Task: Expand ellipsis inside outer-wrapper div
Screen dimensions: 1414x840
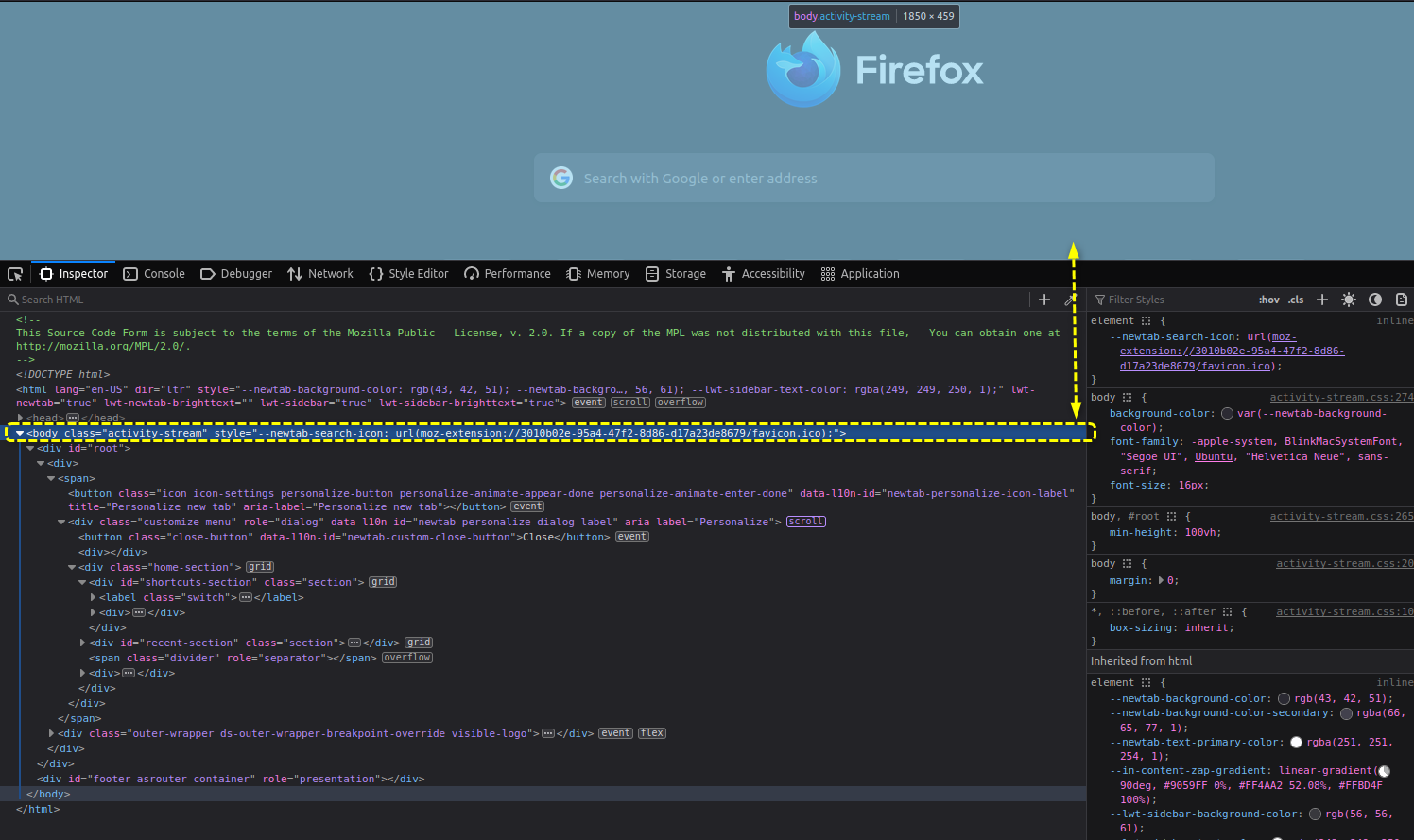Action: tap(548, 733)
